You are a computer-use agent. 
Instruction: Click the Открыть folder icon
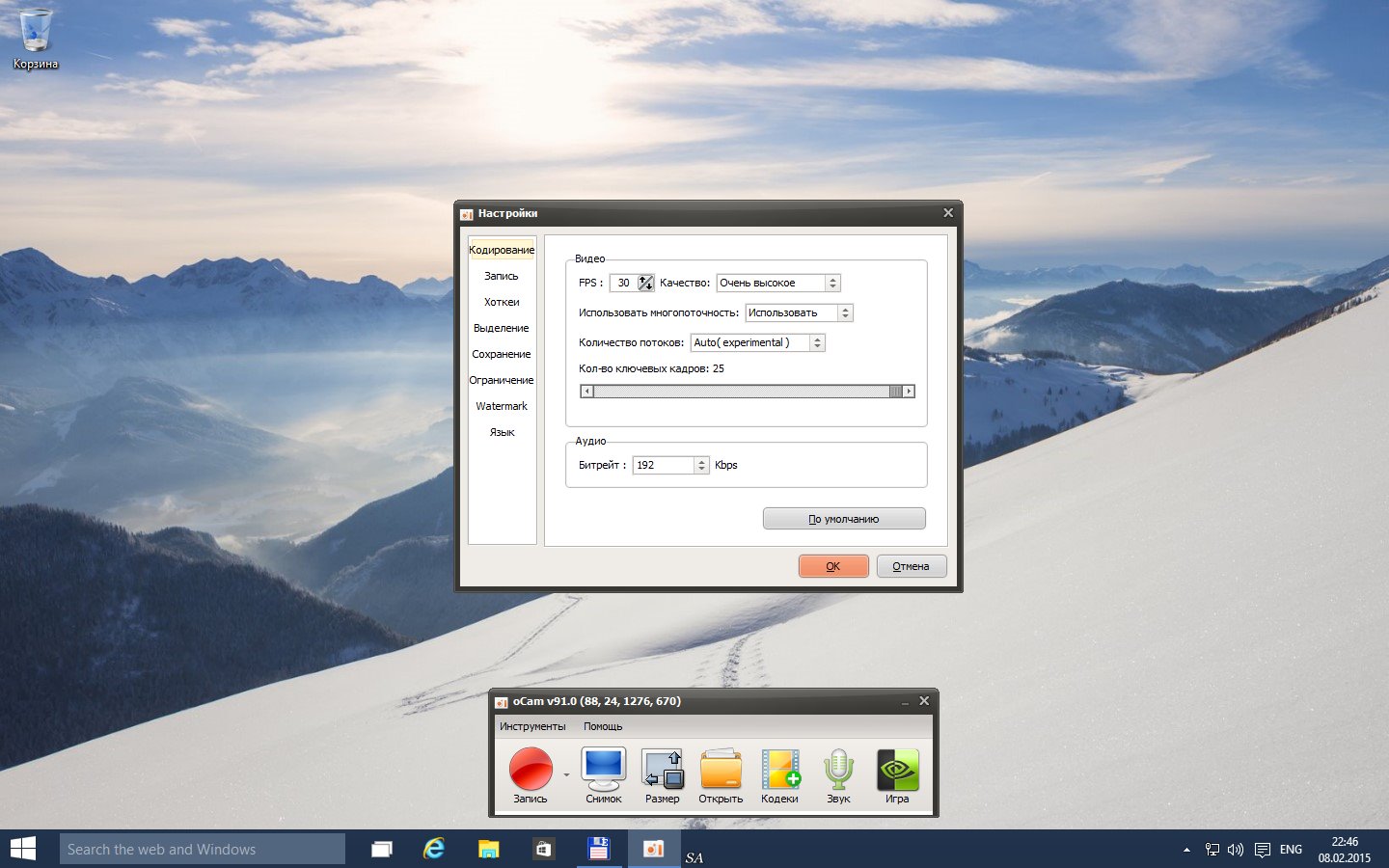(x=721, y=769)
